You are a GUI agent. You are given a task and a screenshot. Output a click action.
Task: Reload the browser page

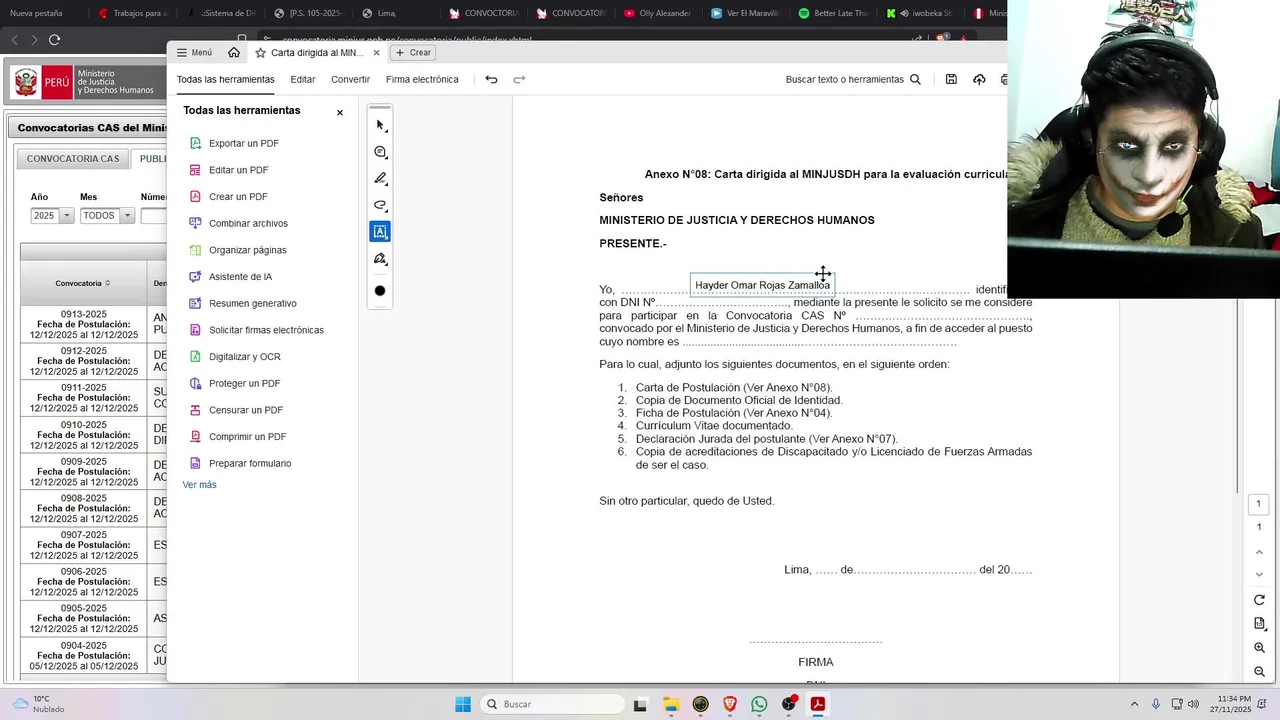click(54, 40)
